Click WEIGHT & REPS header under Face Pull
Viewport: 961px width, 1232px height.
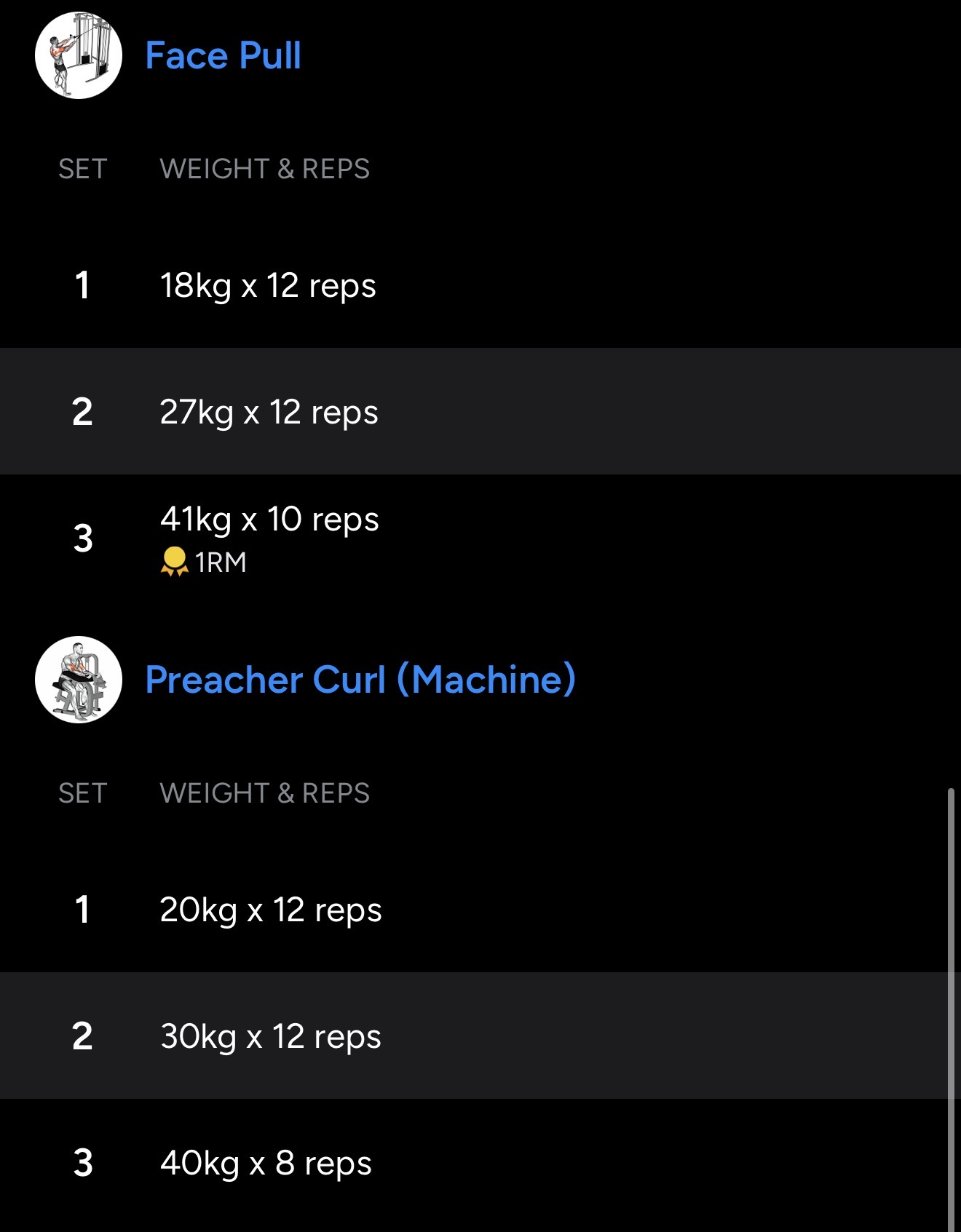tap(264, 169)
